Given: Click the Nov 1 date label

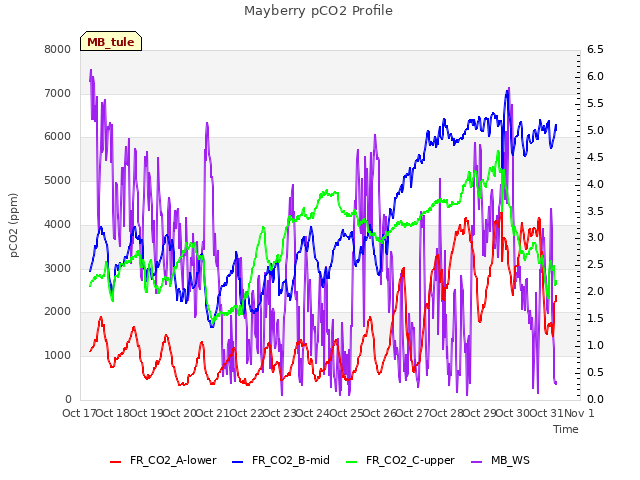Looking at the screenshot, I should pyautogui.click(x=579, y=413).
